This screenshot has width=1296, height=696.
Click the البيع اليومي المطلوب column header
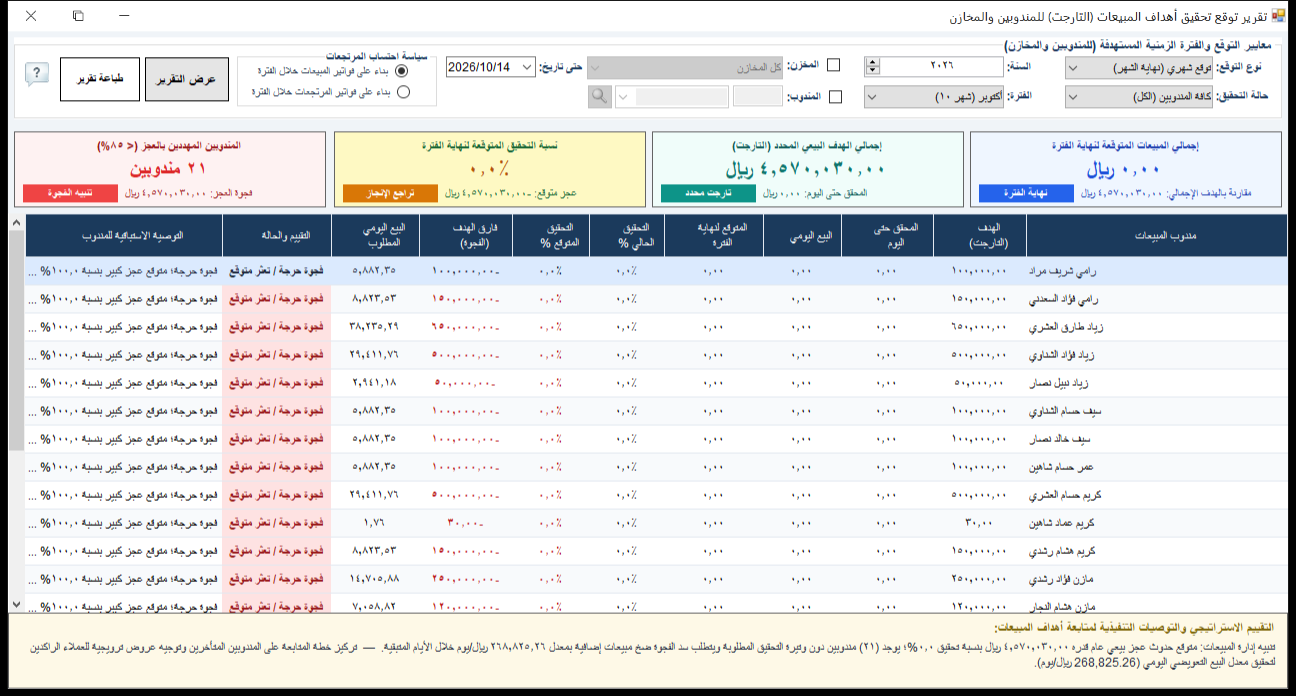click(x=376, y=236)
